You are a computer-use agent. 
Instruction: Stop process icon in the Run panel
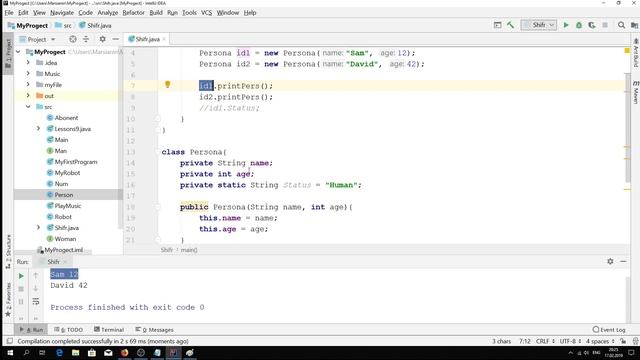[x=21, y=289]
